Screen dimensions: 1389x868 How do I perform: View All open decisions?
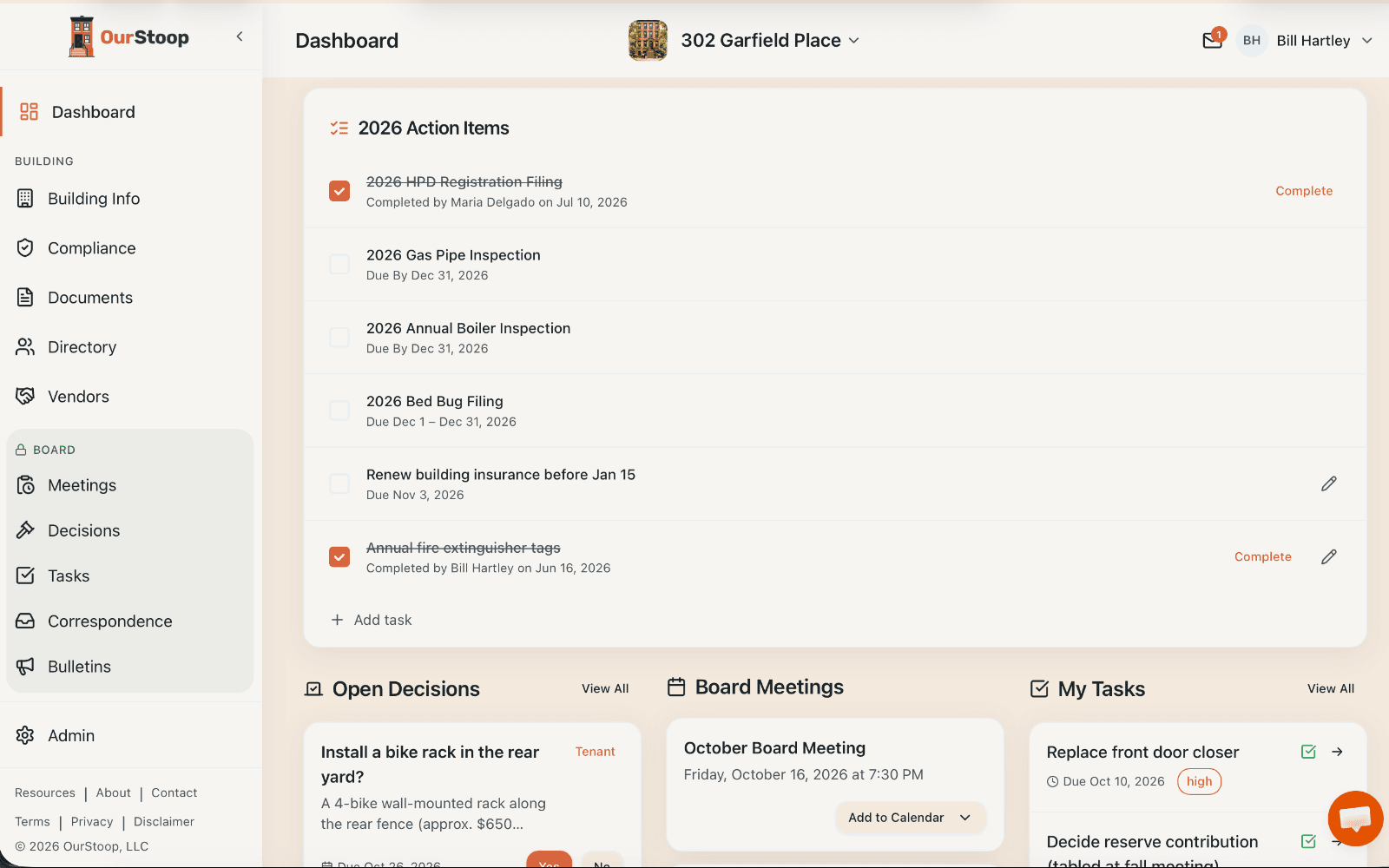(x=605, y=688)
